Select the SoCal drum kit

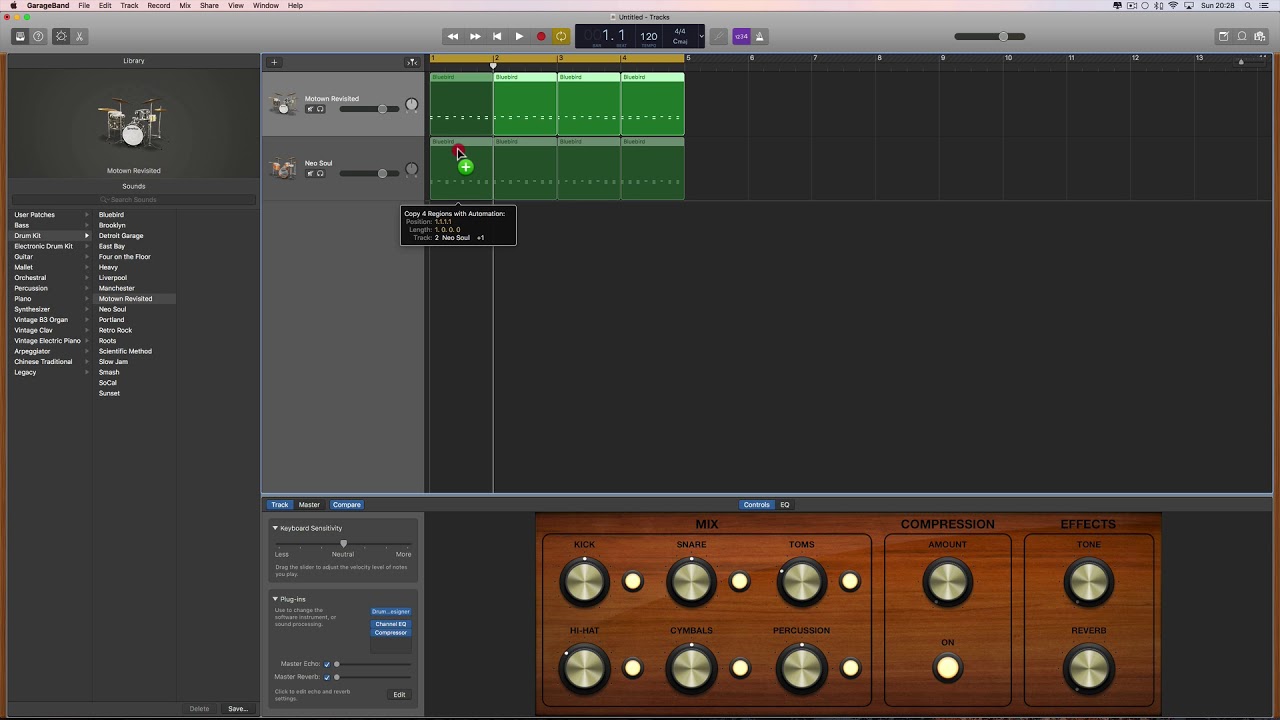point(108,383)
